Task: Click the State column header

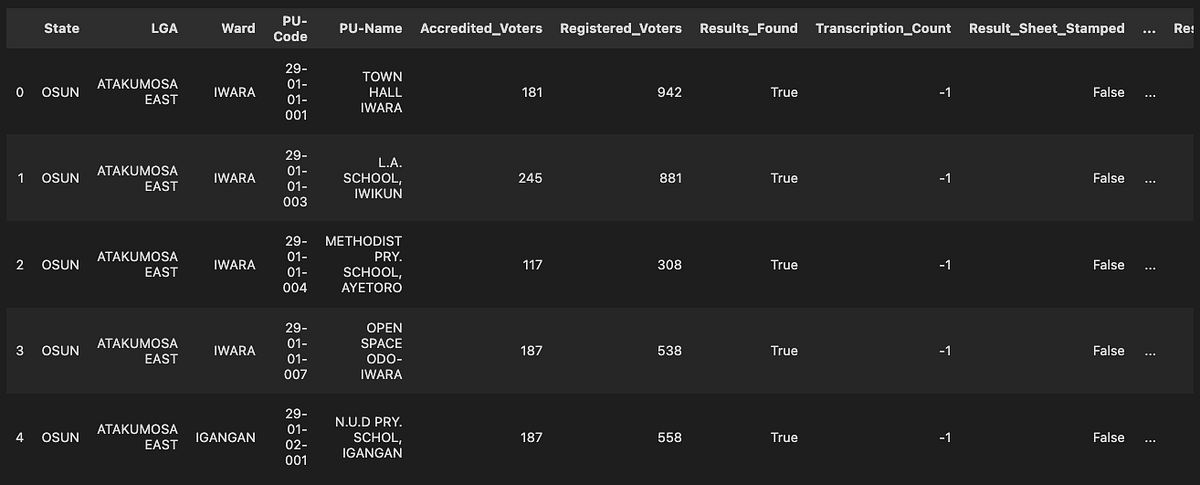Action: click(62, 28)
